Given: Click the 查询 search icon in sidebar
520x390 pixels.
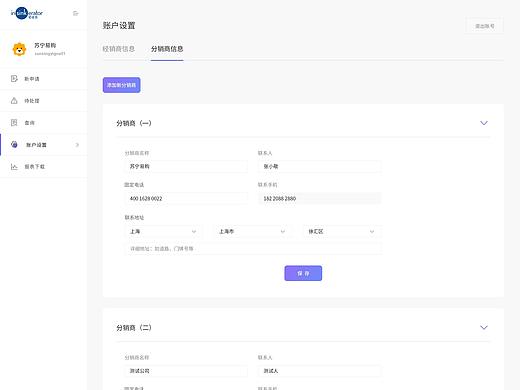Looking at the screenshot, I should (14, 123).
